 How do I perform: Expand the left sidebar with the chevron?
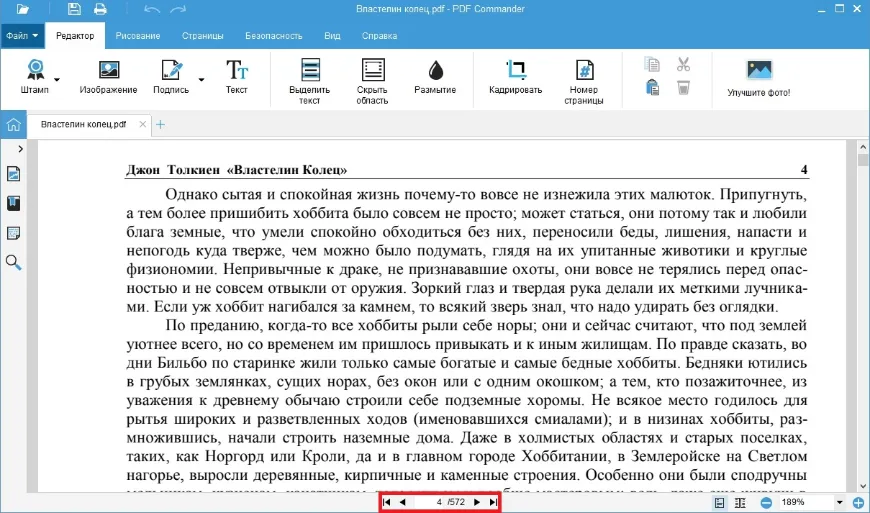21,149
